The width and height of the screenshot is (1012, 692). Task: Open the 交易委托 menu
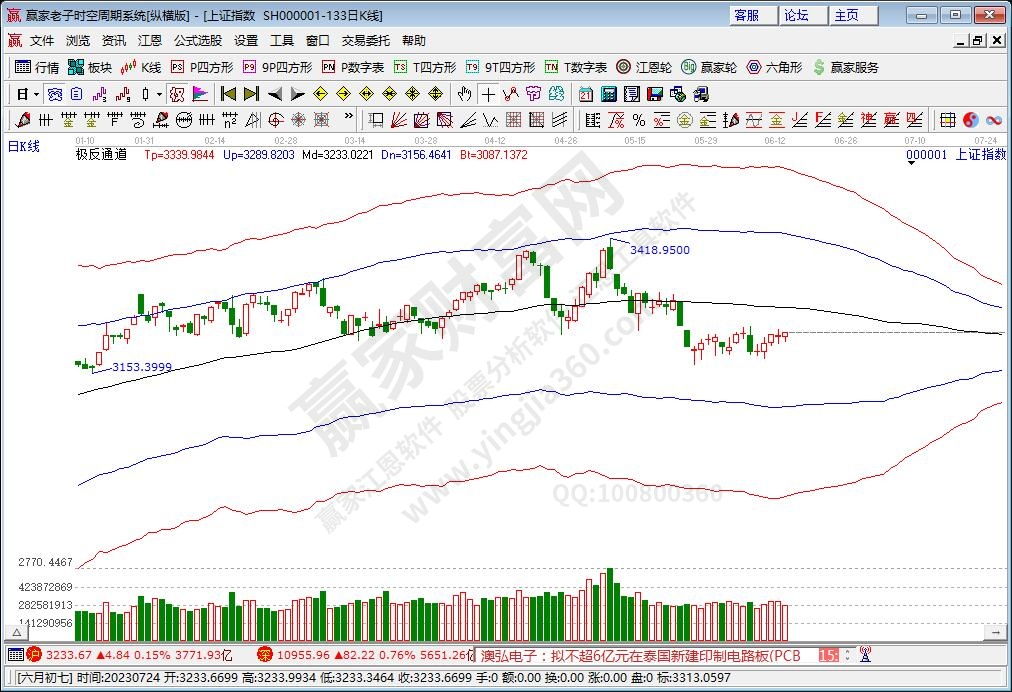[366, 41]
